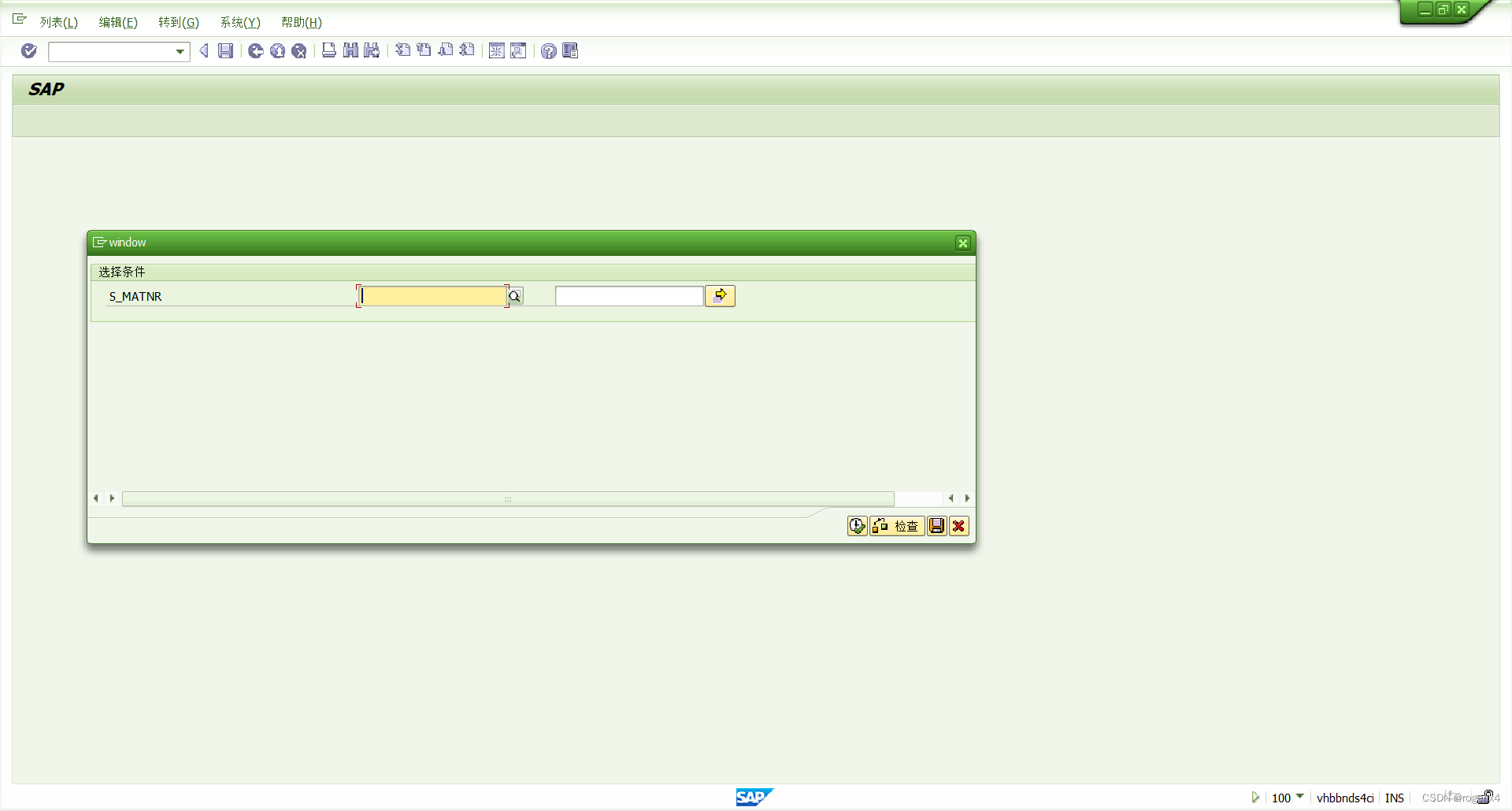Open the search help for S_MATNR field
The height and width of the screenshot is (811, 1512).
coord(514,295)
